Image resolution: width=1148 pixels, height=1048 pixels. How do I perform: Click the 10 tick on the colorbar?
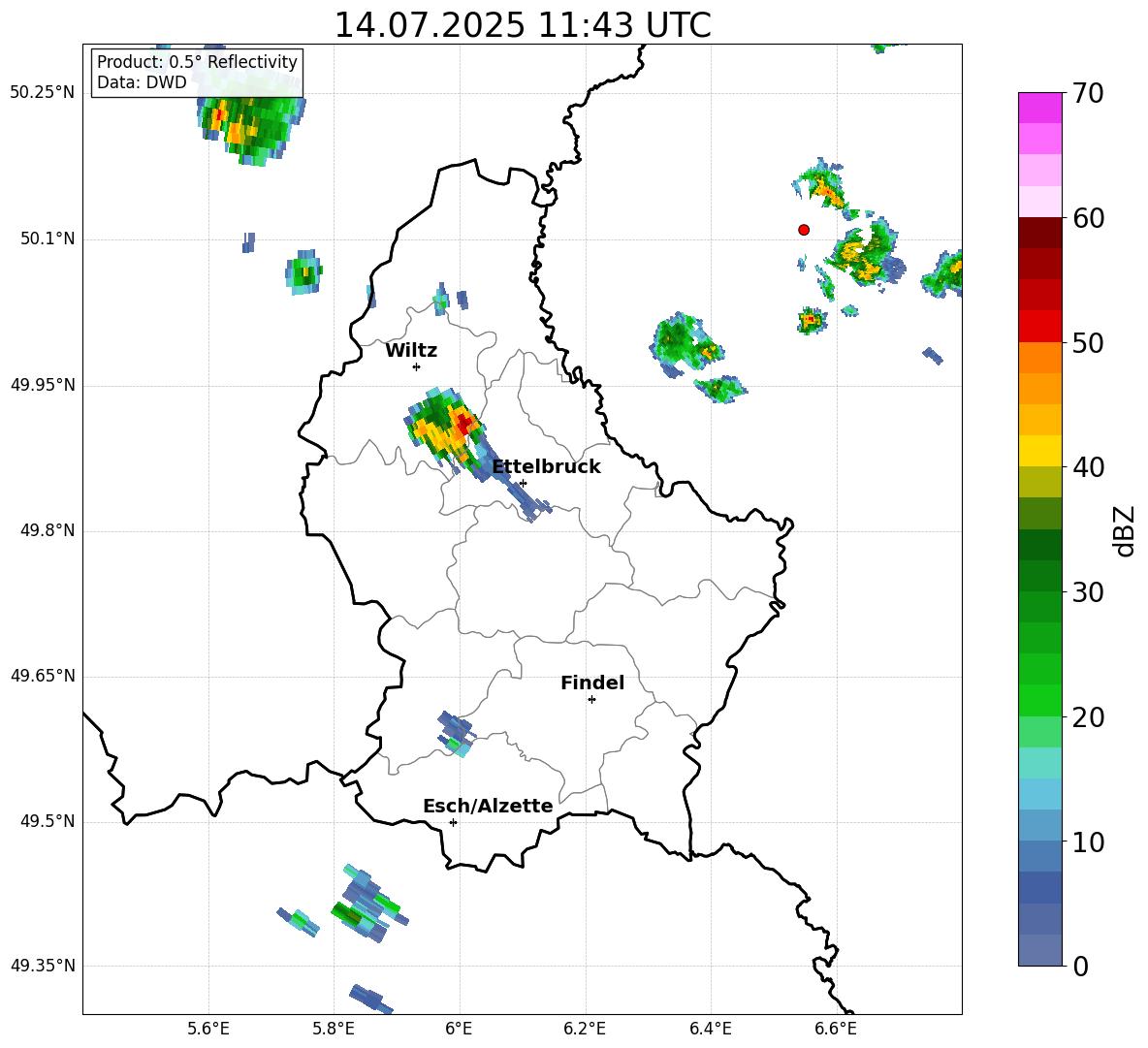(x=1088, y=842)
